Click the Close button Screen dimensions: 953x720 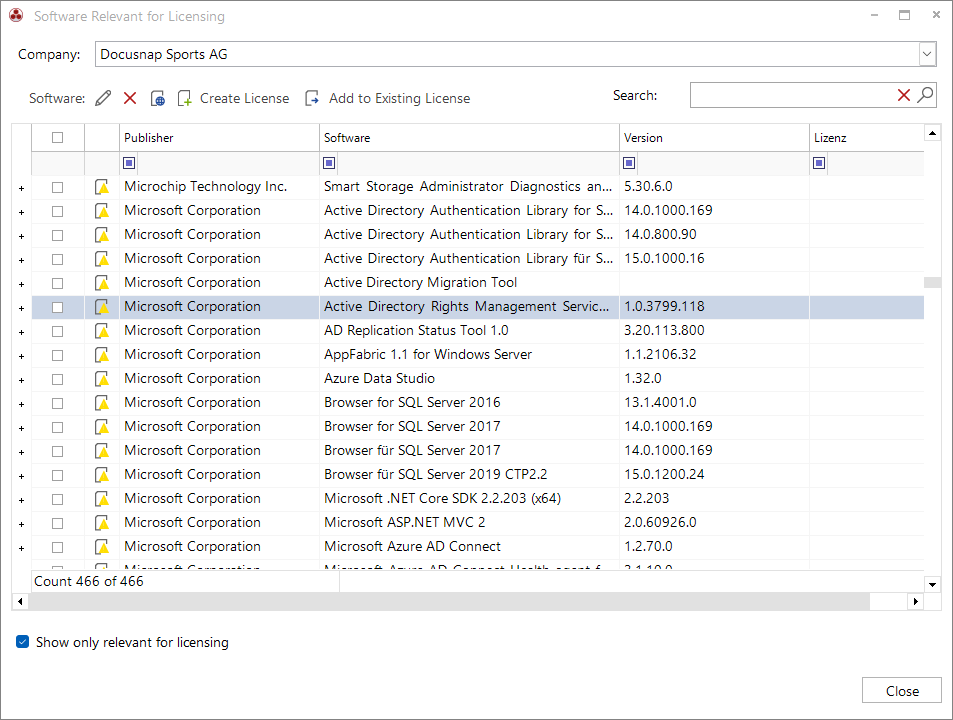(x=902, y=690)
